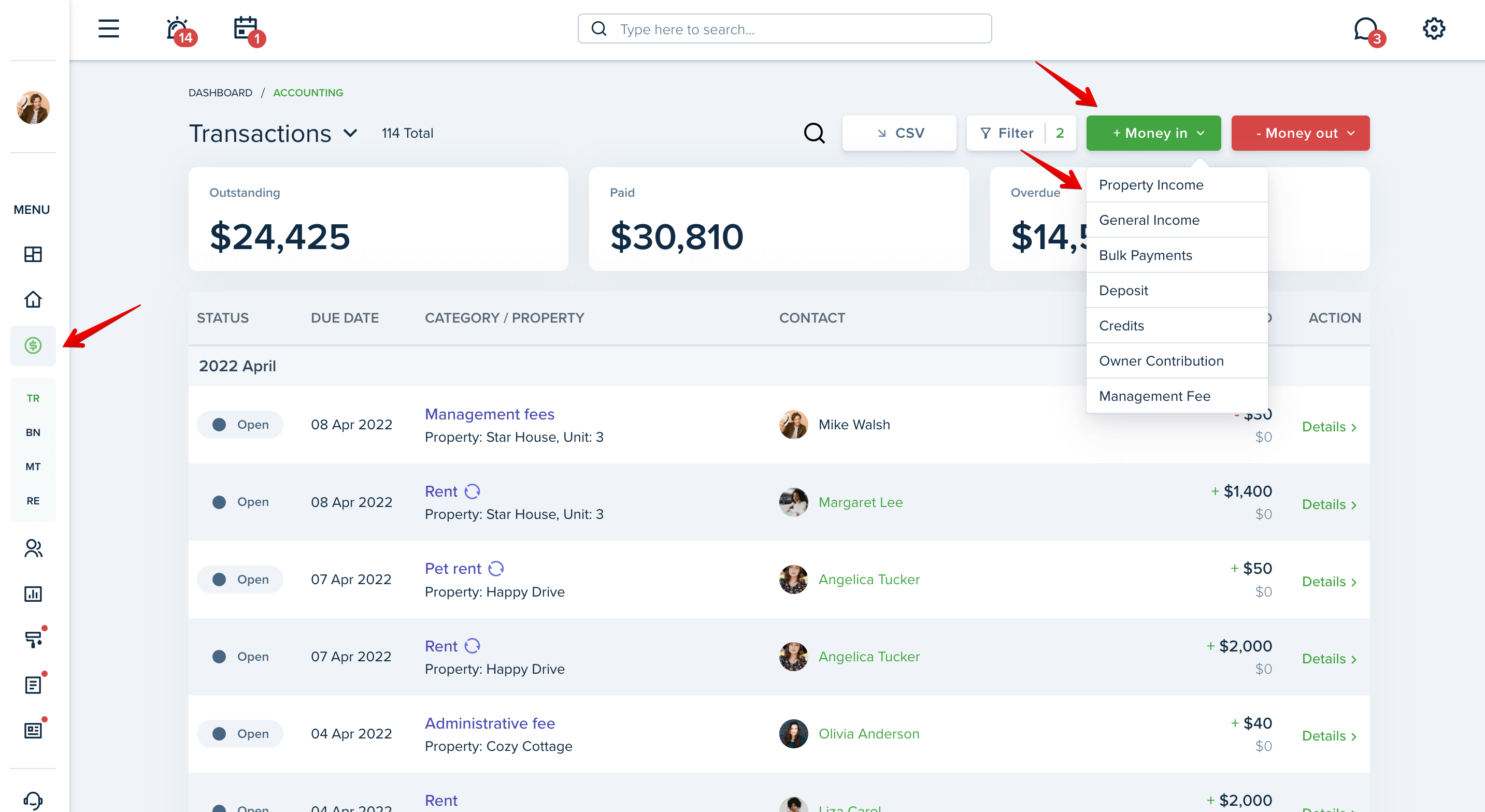Select the TR submenu item

(x=33, y=398)
